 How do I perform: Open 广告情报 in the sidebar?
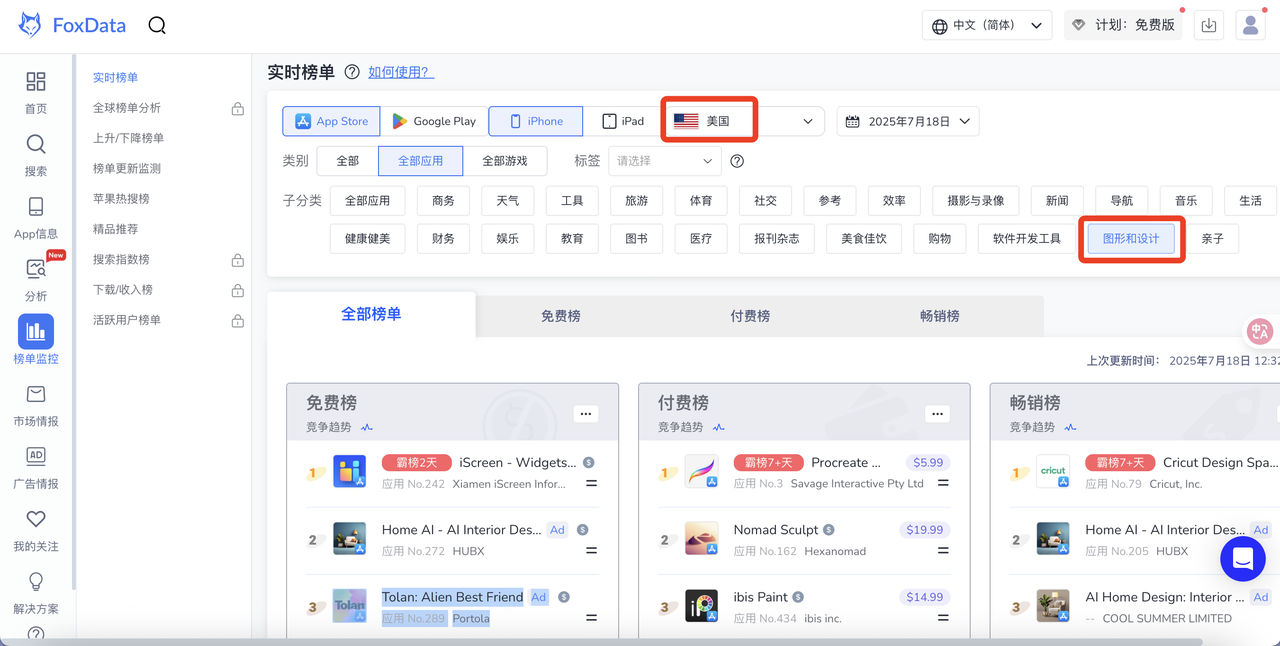[x=36, y=468]
